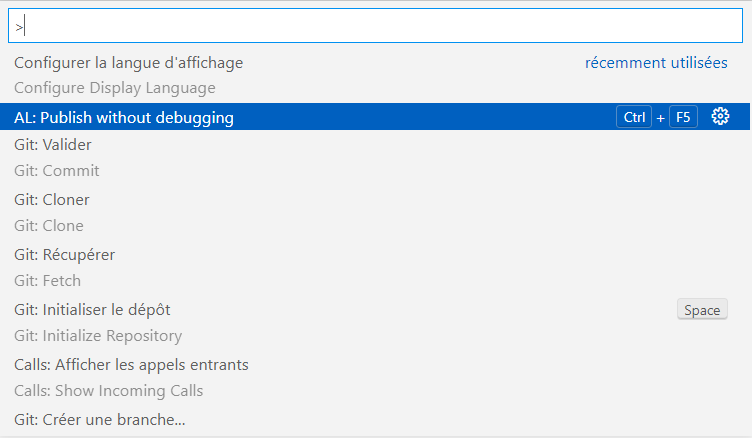This screenshot has height=438, width=752.
Task: Click the Configure Display Language alias text
Action: [x=114, y=88]
